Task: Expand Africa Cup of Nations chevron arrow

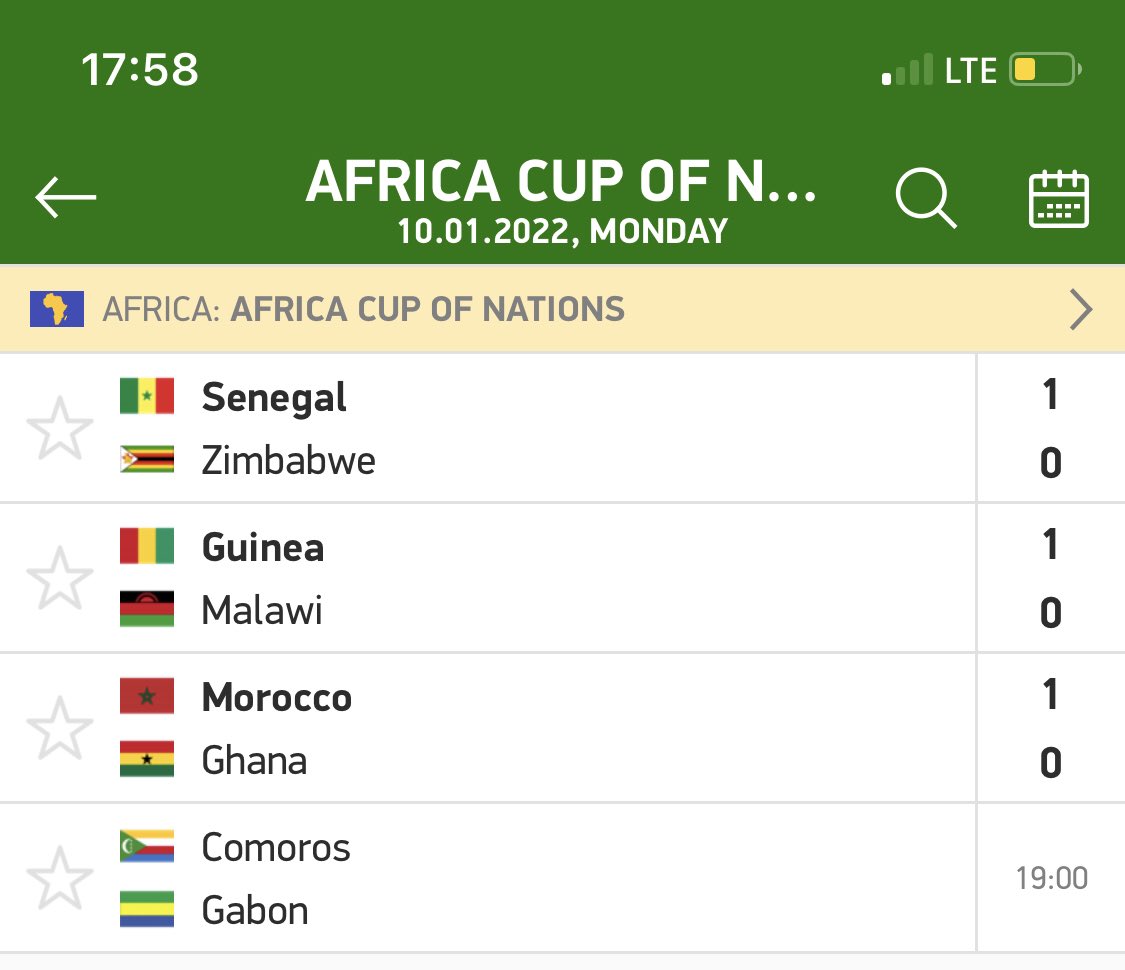Action: [1081, 309]
